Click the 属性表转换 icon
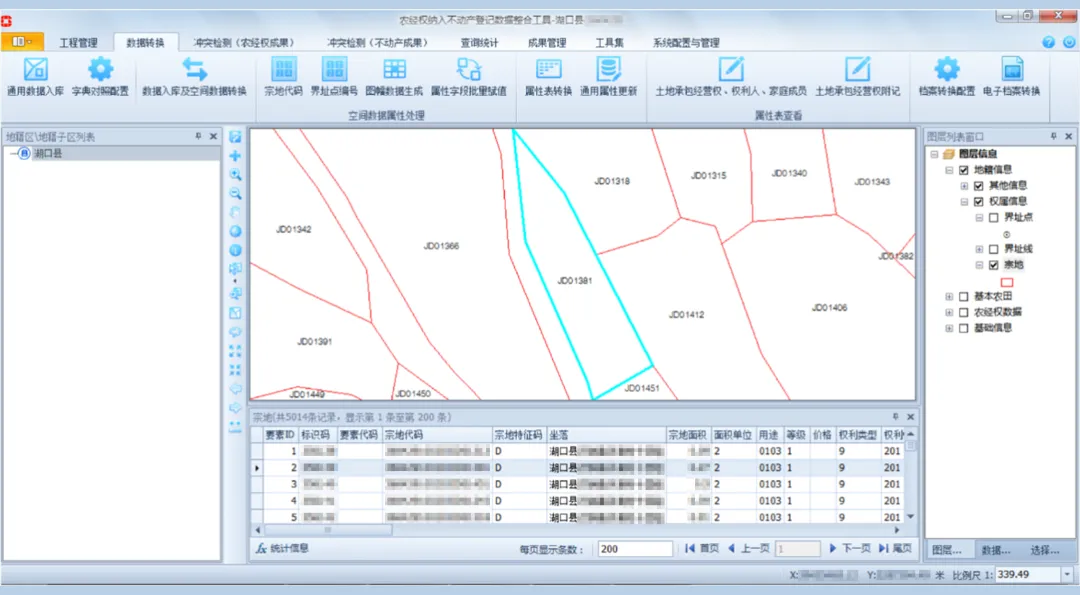Screen dimensions: 1080x595 (548, 69)
